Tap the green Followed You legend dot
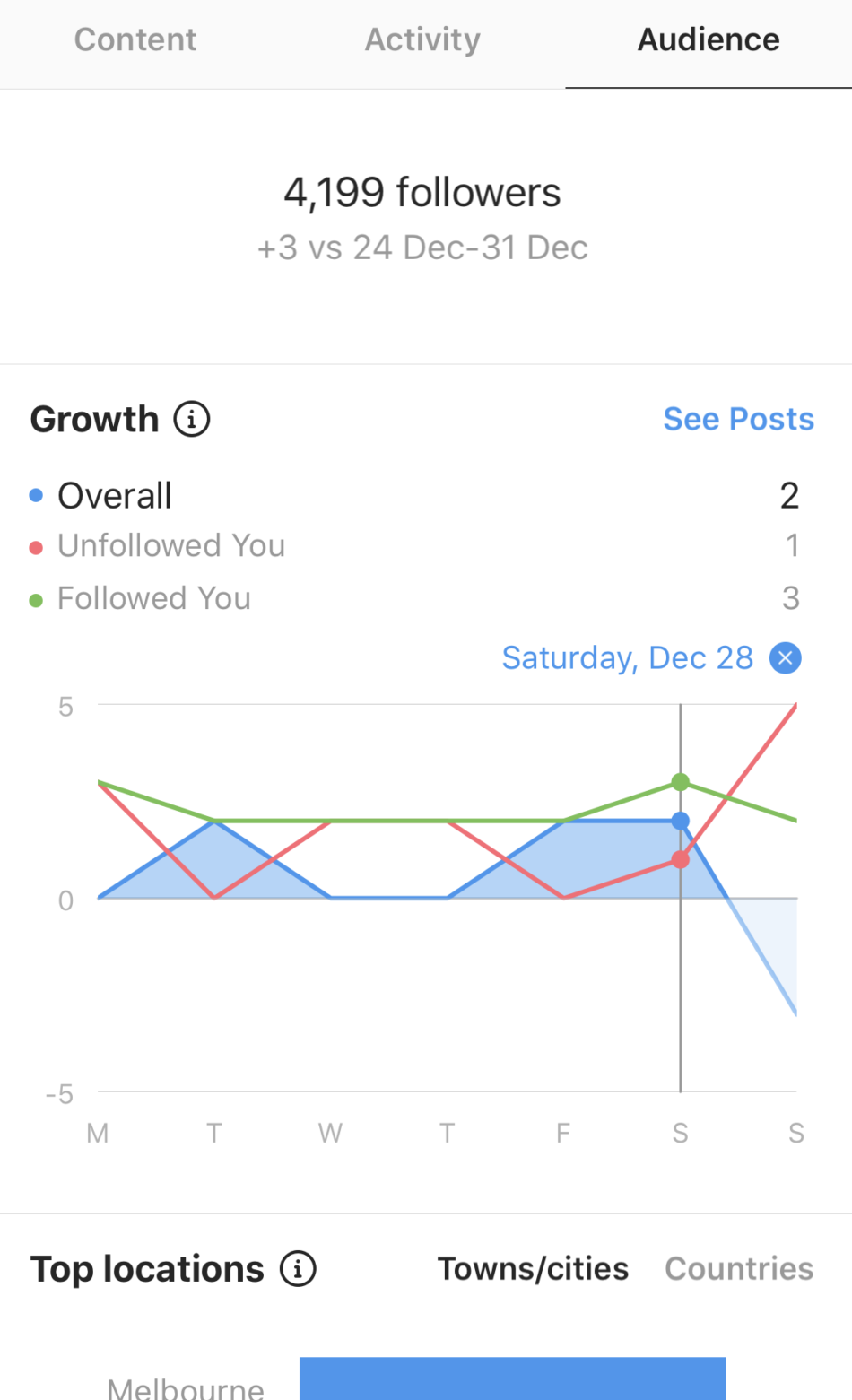 click(x=36, y=600)
